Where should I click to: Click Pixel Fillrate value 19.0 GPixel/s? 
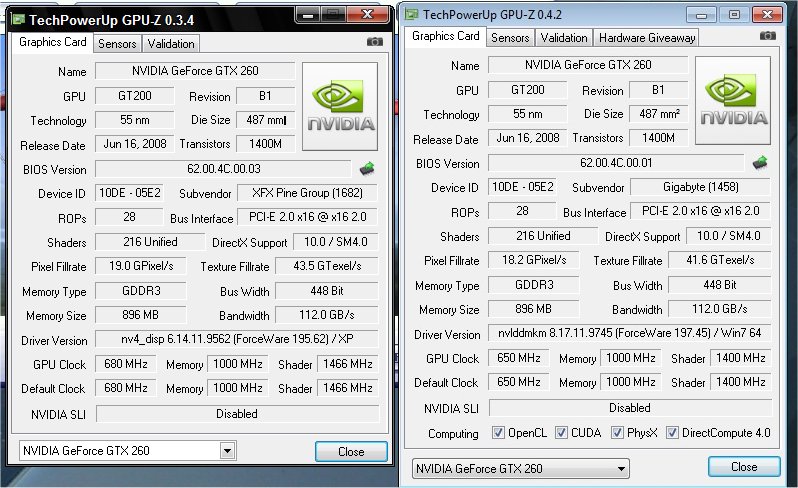141,266
